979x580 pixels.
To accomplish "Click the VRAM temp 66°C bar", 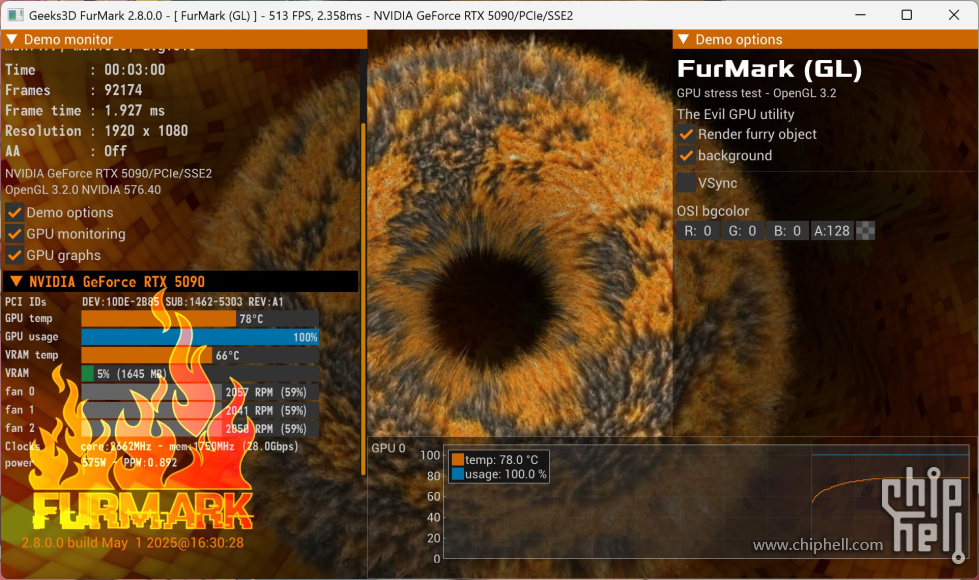I will tap(200, 355).
